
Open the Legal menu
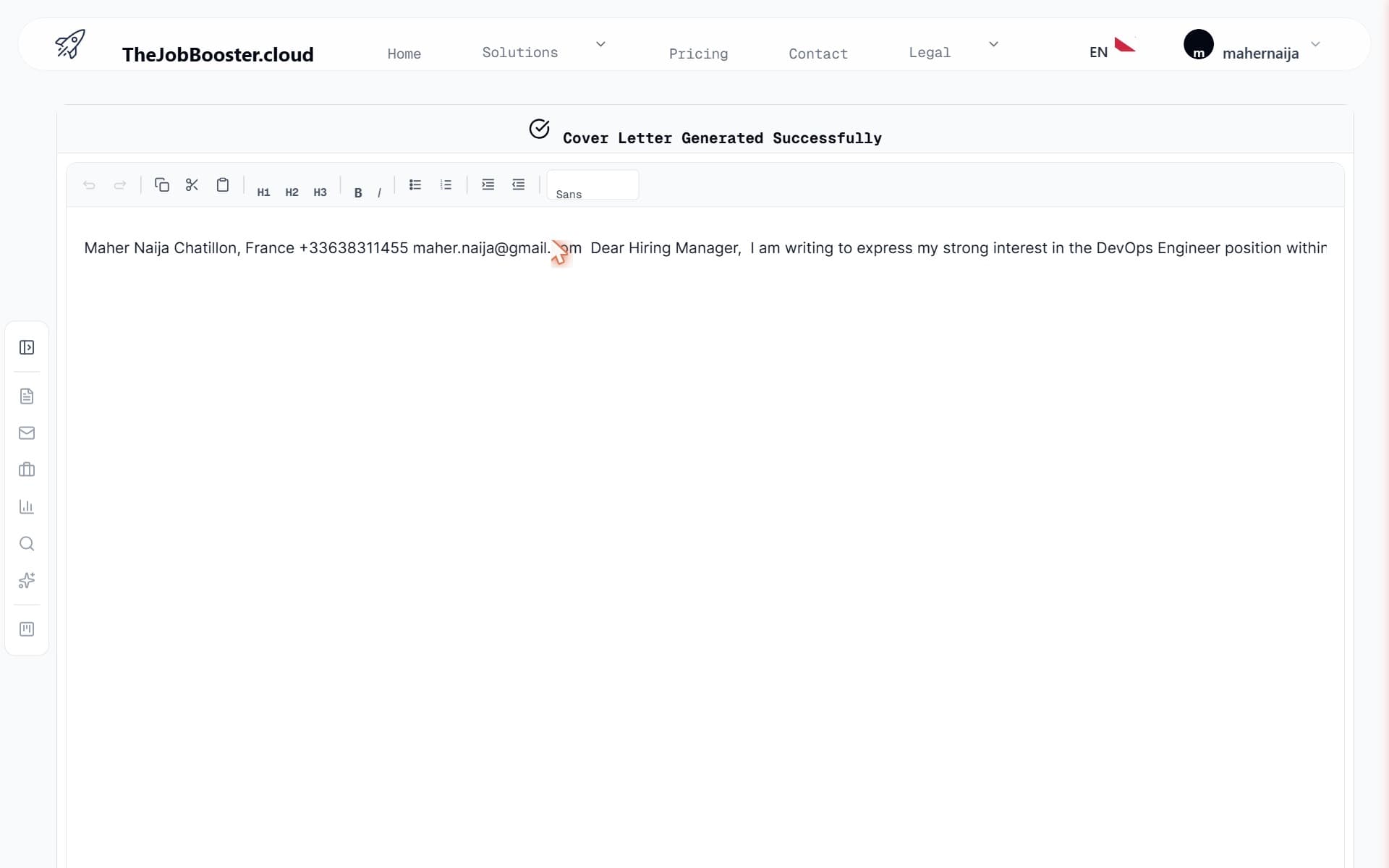tap(930, 52)
